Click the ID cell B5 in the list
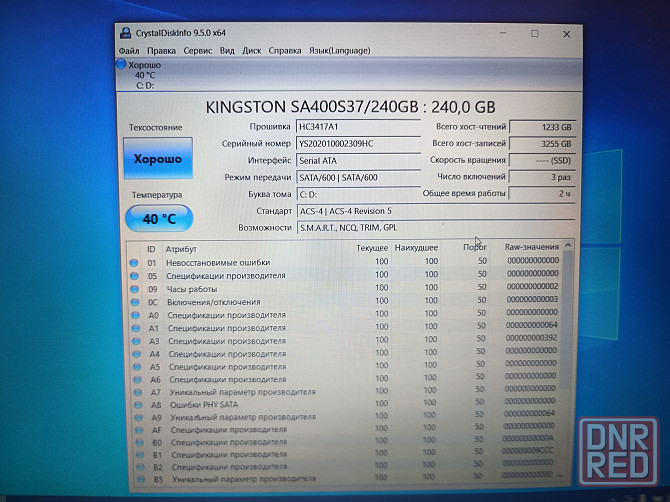 pyautogui.click(x=159, y=480)
